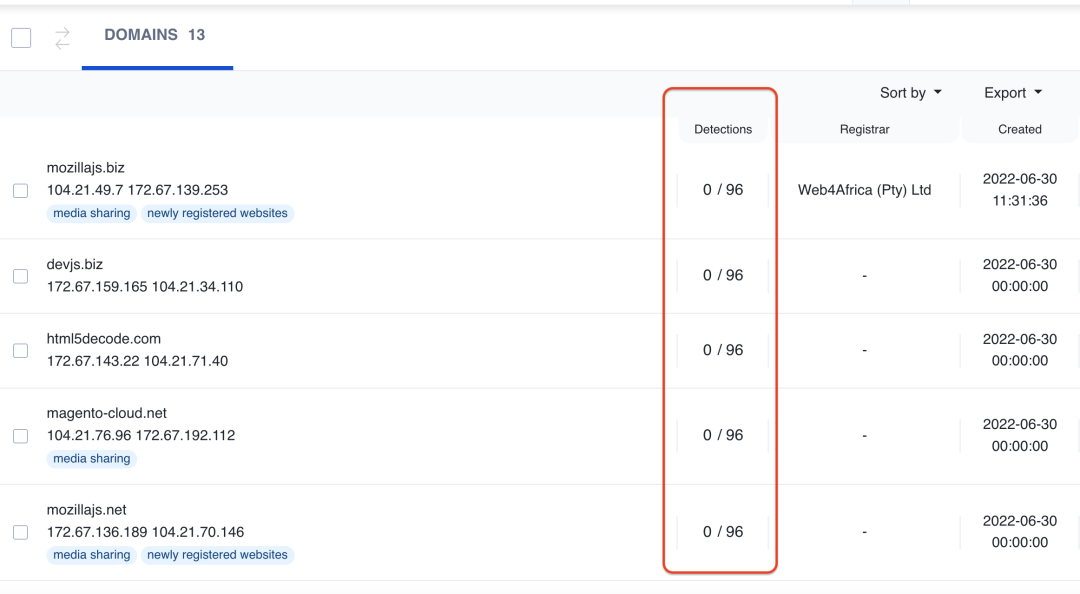Open magento-cloud.net domain details
The image size is (1080, 594).
pyautogui.click(x=107, y=413)
